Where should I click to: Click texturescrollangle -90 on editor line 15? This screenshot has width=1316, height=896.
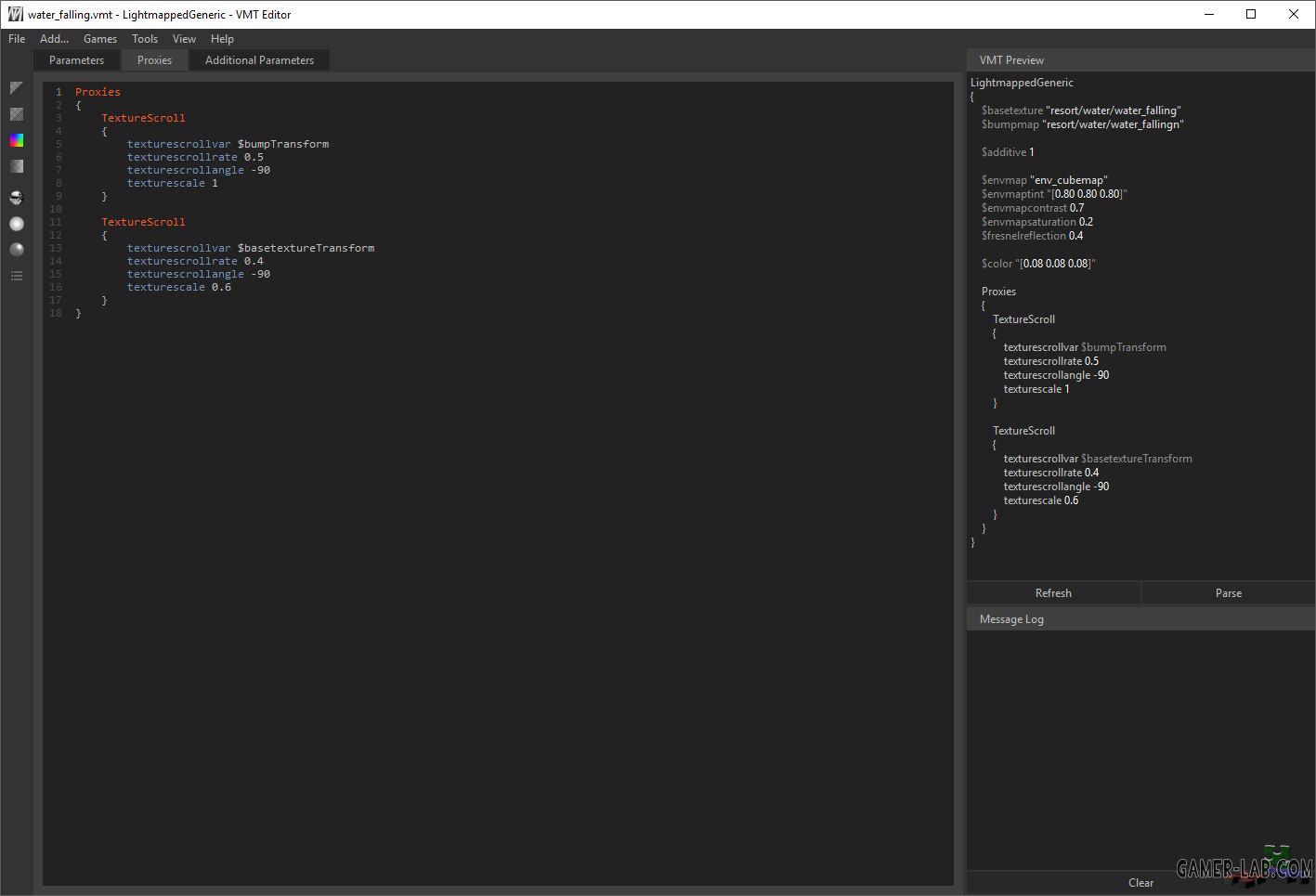pyautogui.click(x=199, y=274)
